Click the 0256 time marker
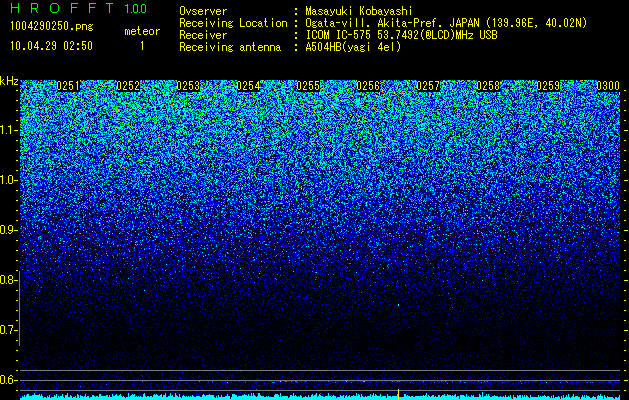 click(x=368, y=86)
